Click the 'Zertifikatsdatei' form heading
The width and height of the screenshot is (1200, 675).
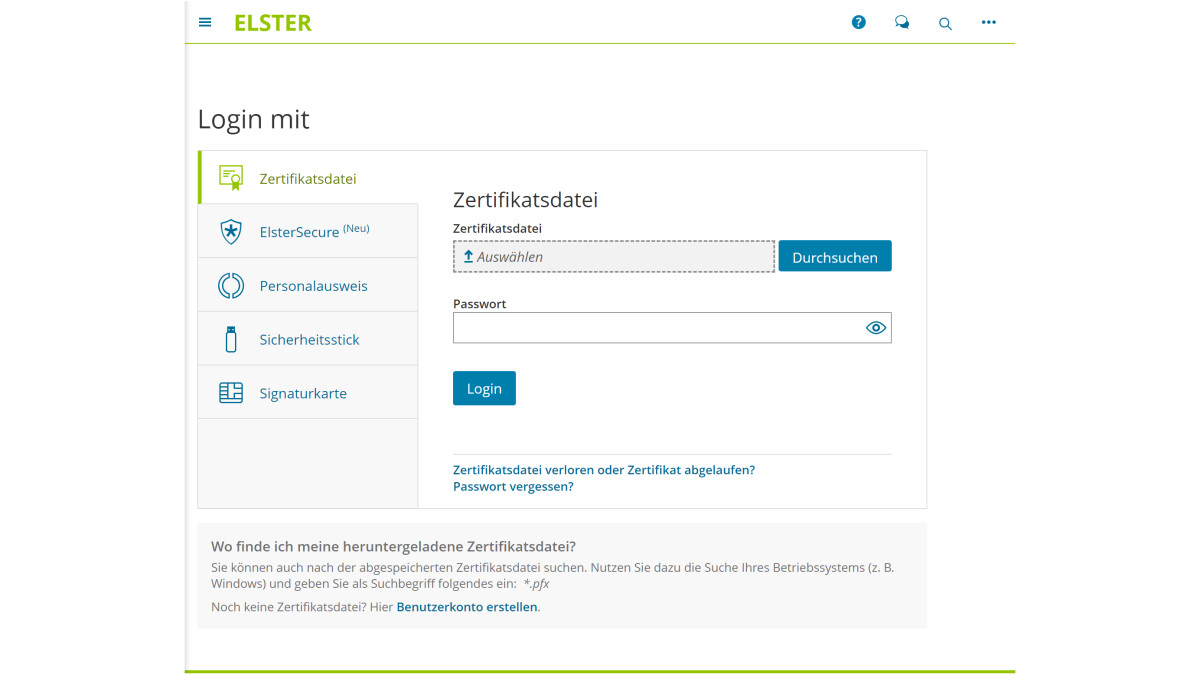point(525,199)
